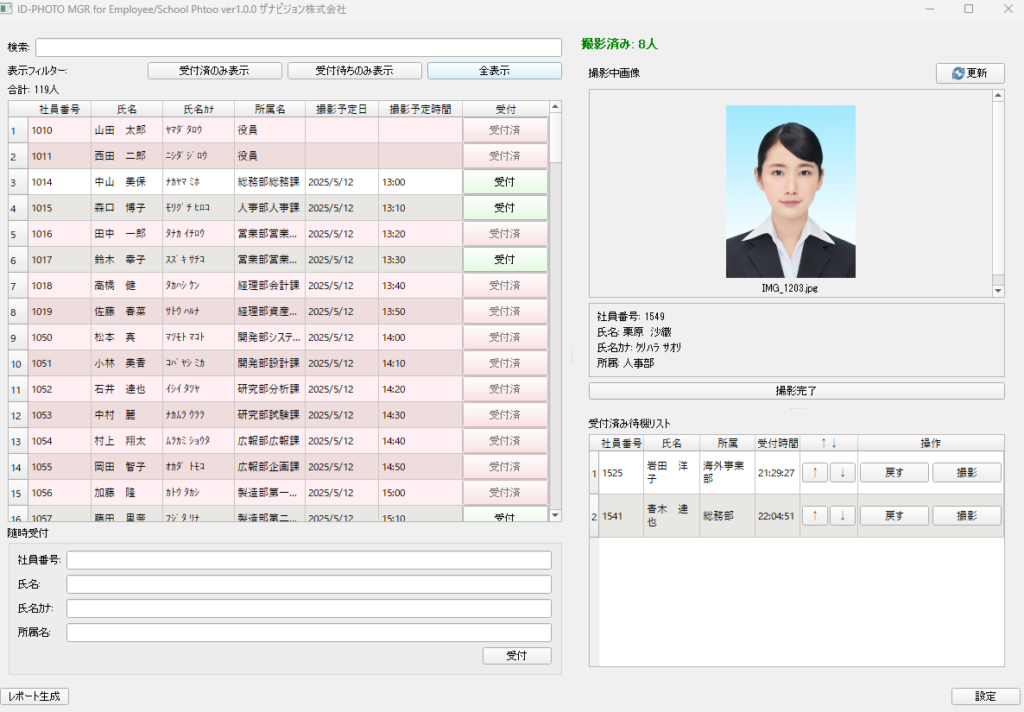This screenshot has height=712, width=1024.
Task: Click 受付済 button for 1055 岡田 智子
Action: click(x=505, y=467)
